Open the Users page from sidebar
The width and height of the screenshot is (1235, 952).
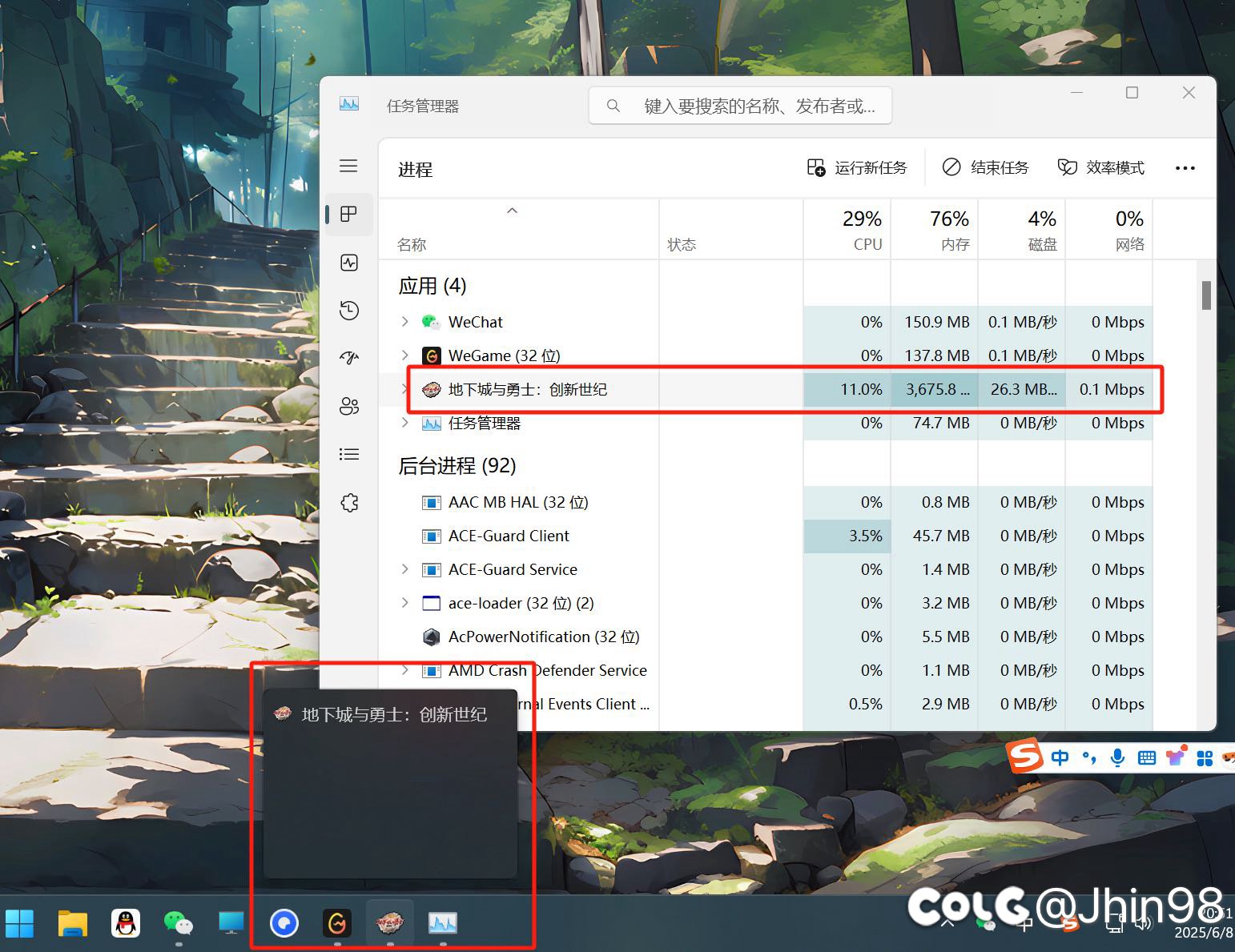[x=349, y=407]
